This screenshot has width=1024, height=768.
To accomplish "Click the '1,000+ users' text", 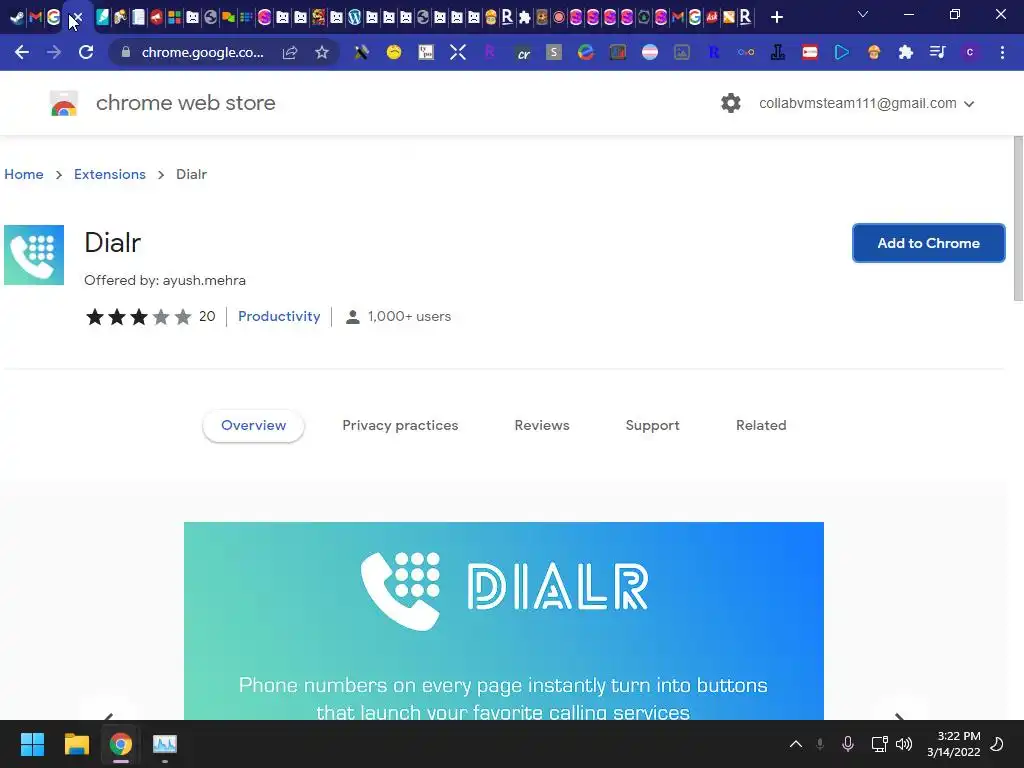I will (x=409, y=316).
